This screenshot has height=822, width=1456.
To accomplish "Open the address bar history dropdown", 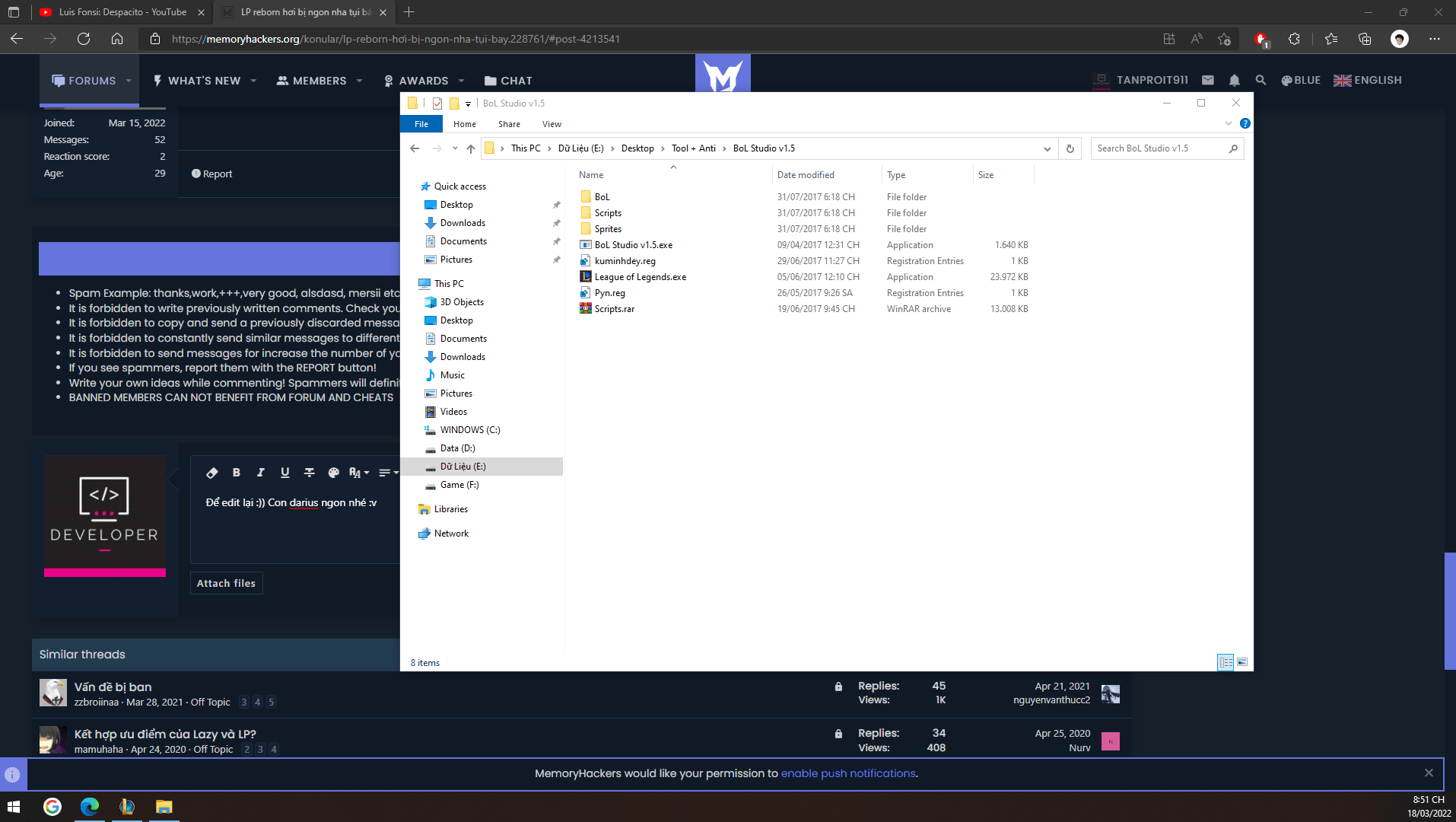I will (1047, 148).
